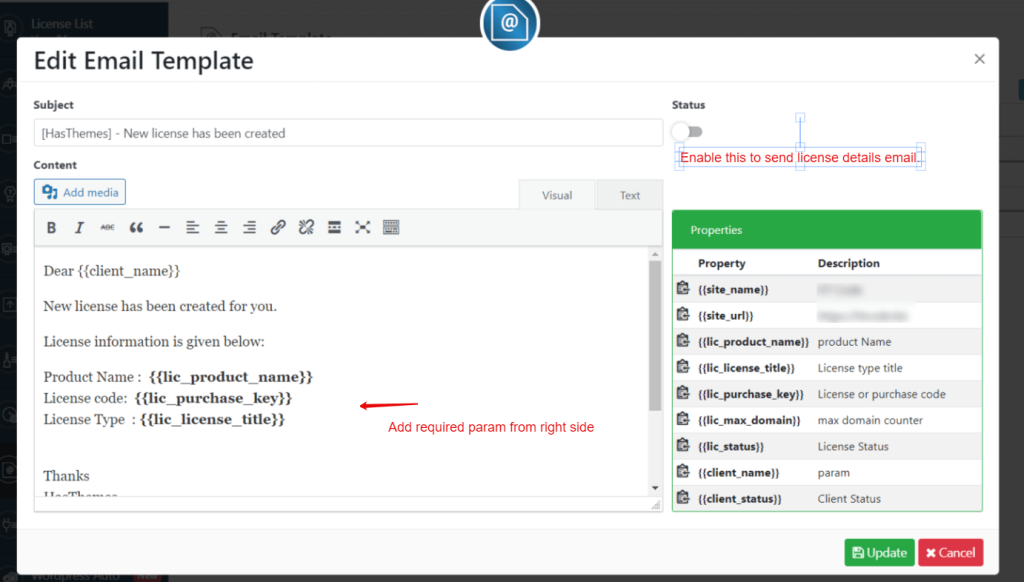Insert a horizontal line

(x=164, y=227)
